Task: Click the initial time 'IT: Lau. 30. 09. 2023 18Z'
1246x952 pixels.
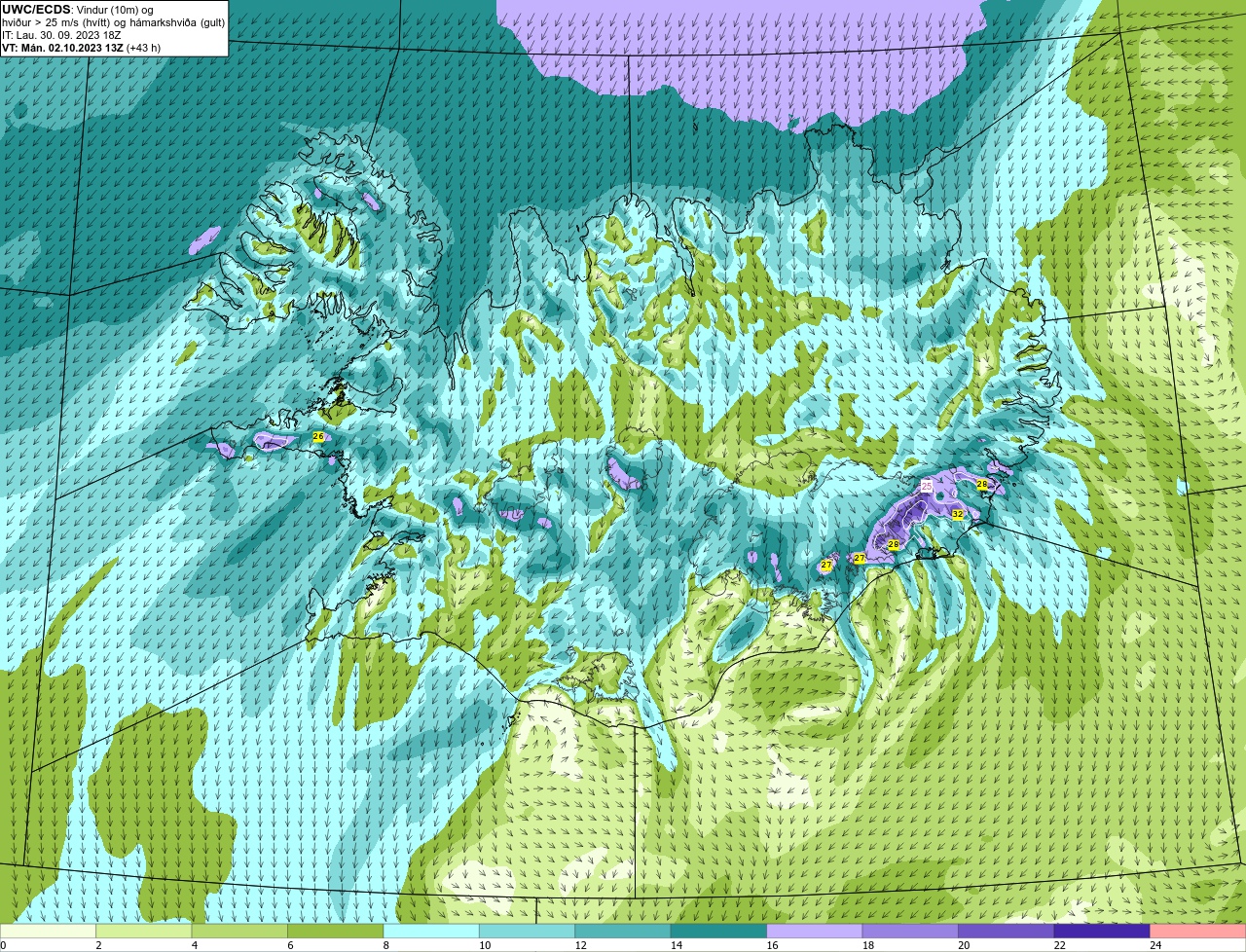Action: pos(61,35)
